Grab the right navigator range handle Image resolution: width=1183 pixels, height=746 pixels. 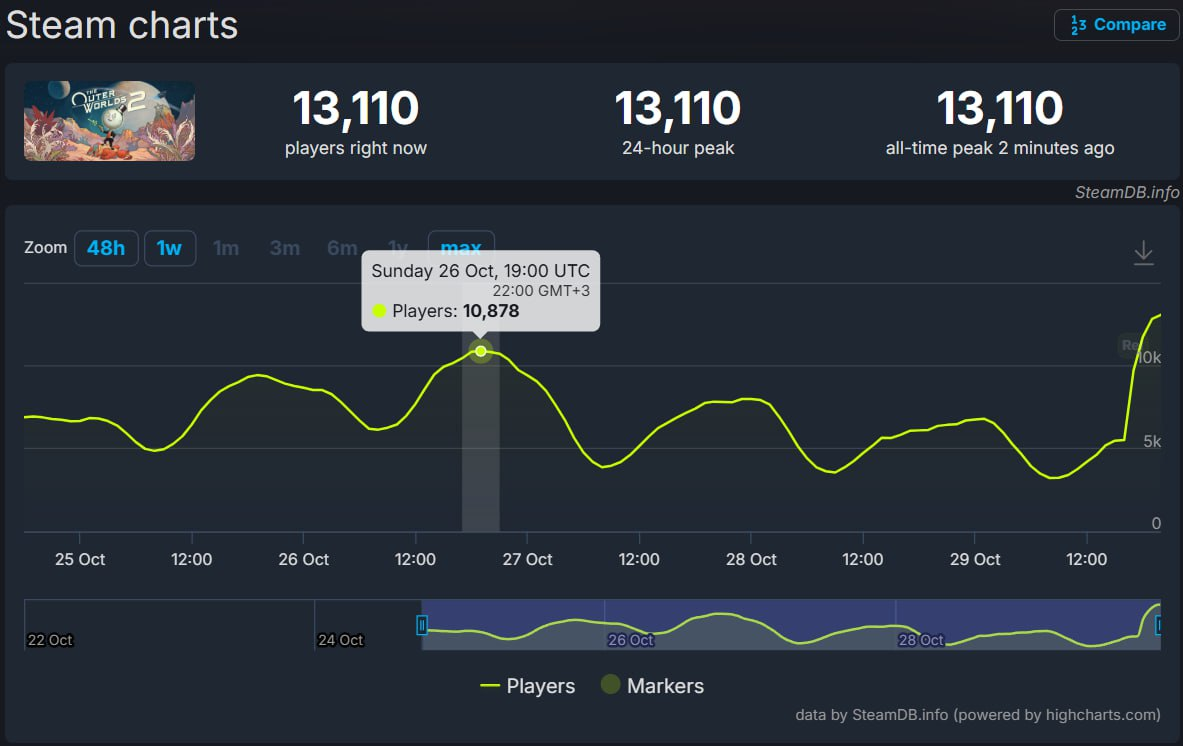point(1160,625)
